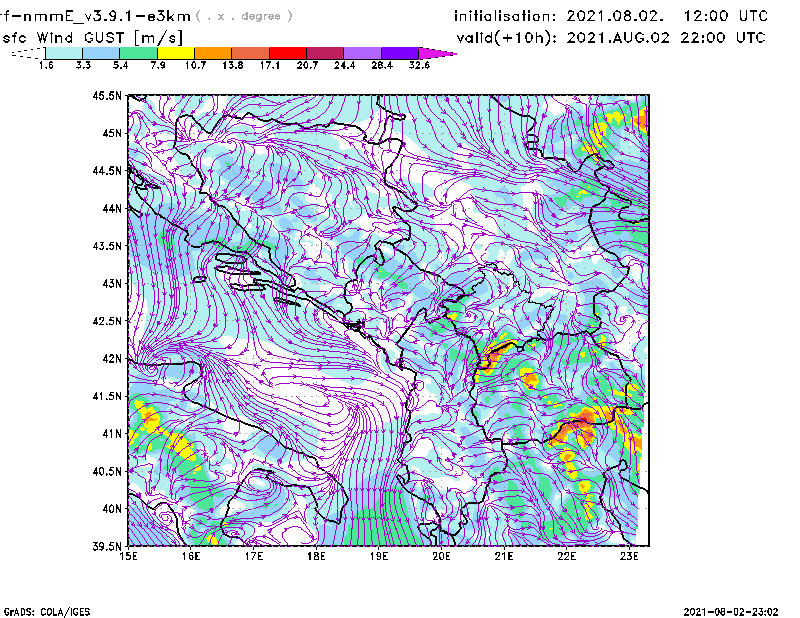Click the 18E longitude label

[x=316, y=556]
